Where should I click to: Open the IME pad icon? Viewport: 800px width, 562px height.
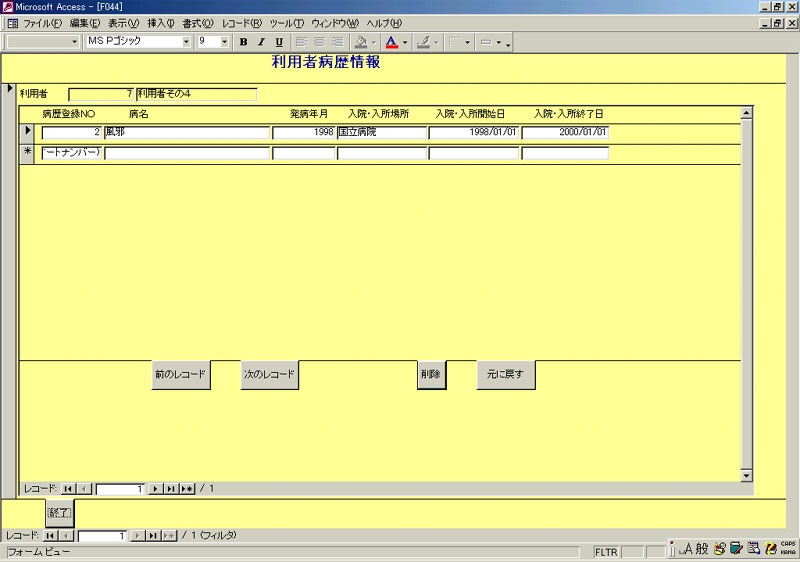coord(719,549)
